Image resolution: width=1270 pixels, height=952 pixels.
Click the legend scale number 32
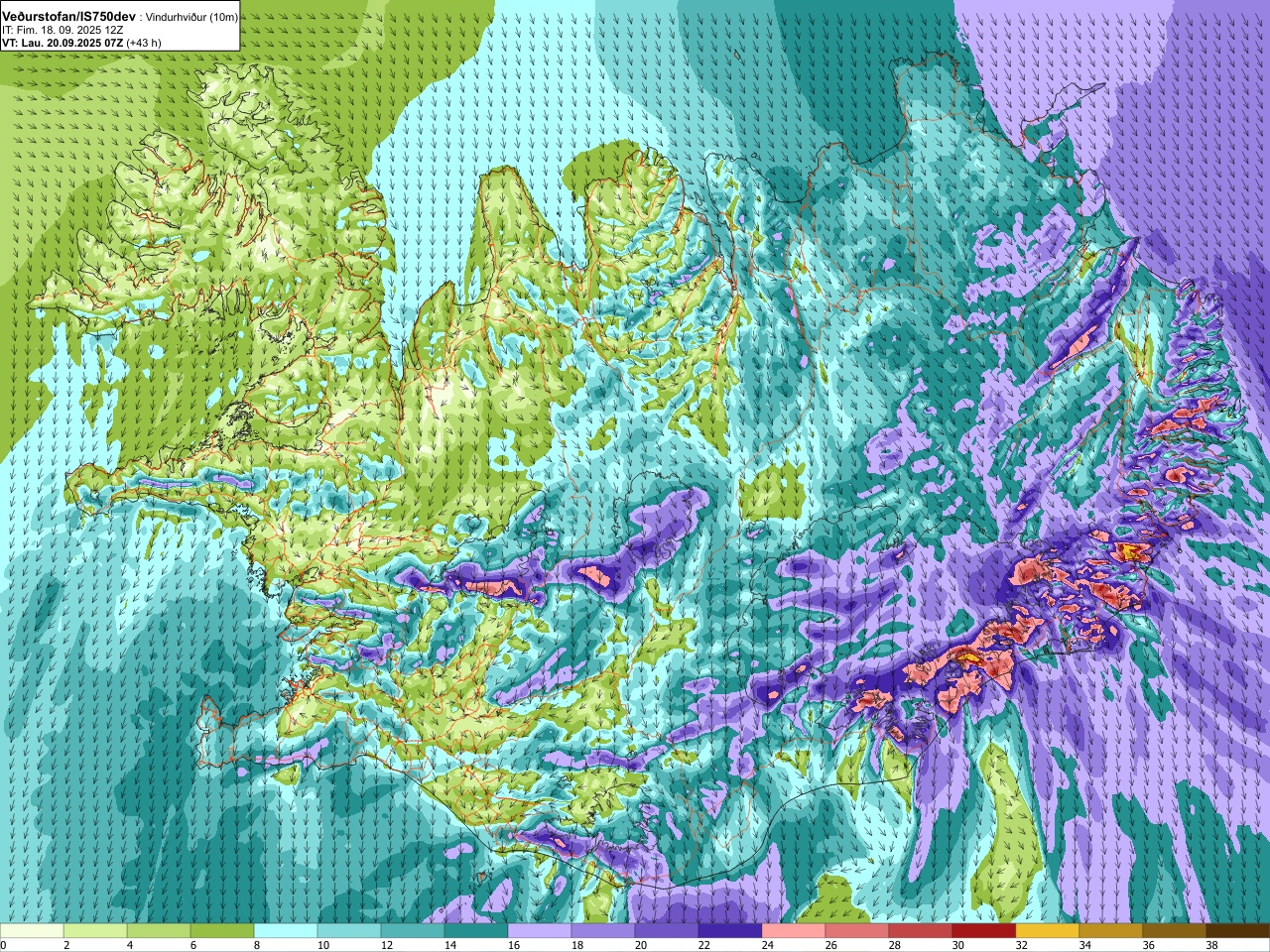[x=1022, y=945]
